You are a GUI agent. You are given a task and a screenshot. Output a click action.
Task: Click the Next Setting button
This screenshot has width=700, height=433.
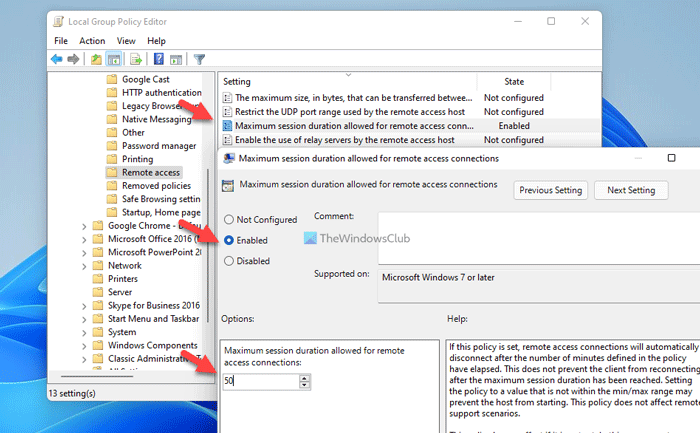click(x=631, y=190)
